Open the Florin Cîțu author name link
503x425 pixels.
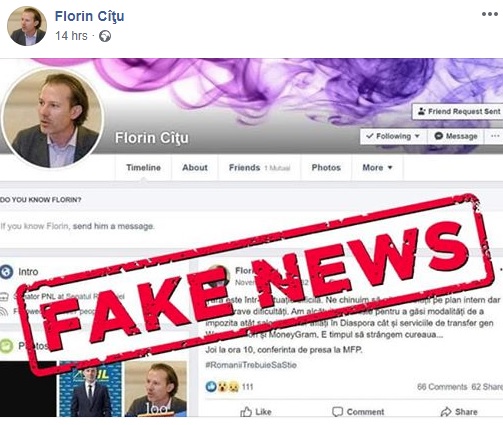pos(89,16)
